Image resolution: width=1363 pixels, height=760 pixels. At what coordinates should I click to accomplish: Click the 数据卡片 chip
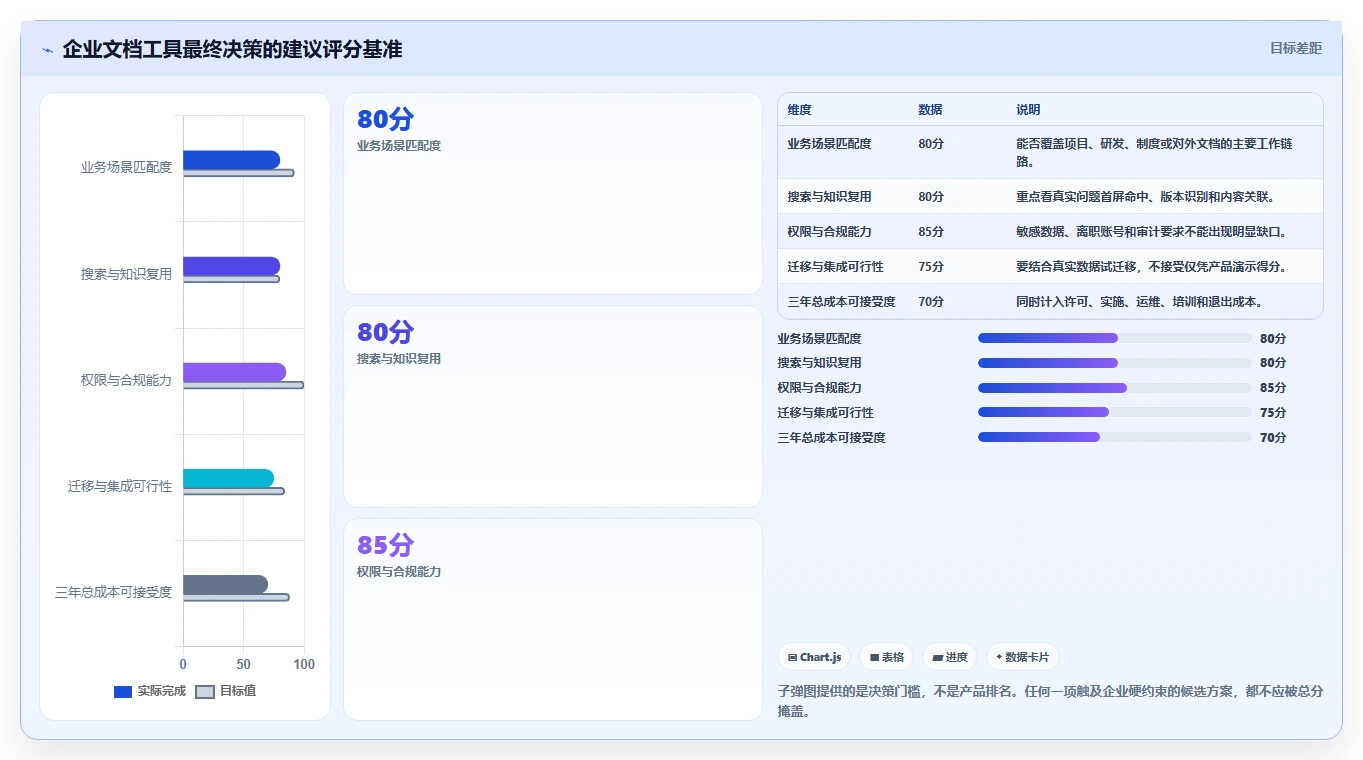pos(1023,657)
